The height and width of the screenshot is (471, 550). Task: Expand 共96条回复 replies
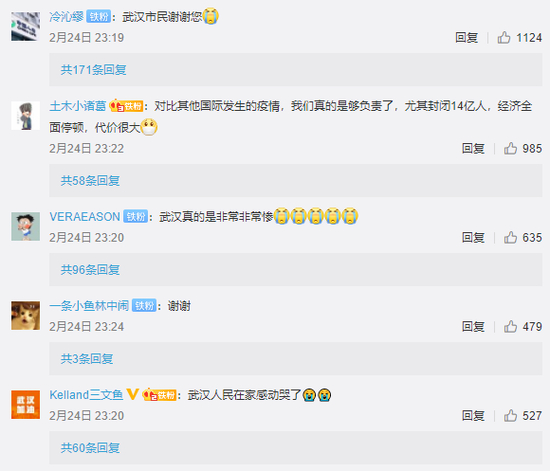tap(90, 270)
